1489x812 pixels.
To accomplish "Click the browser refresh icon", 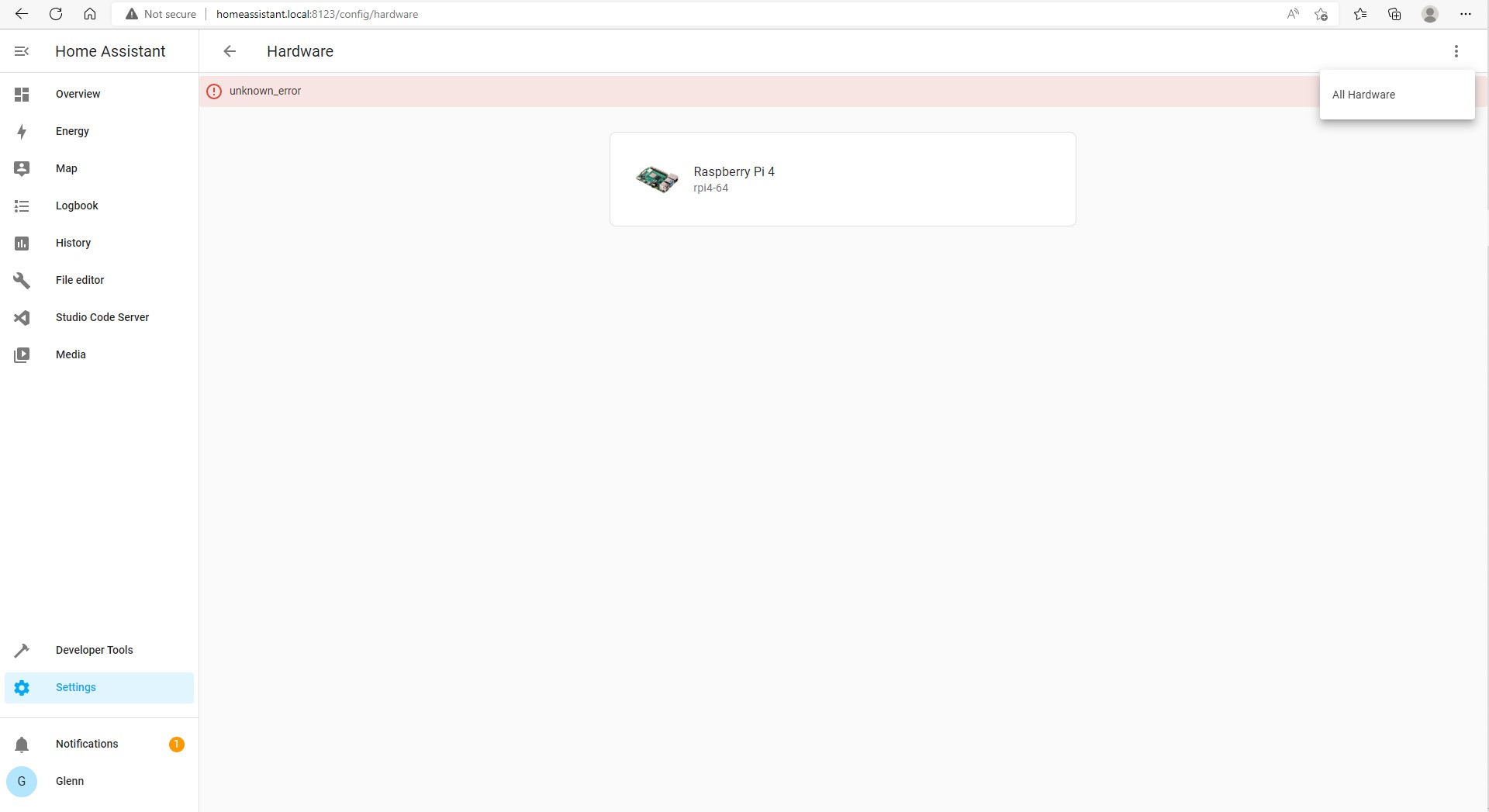I will [56, 14].
